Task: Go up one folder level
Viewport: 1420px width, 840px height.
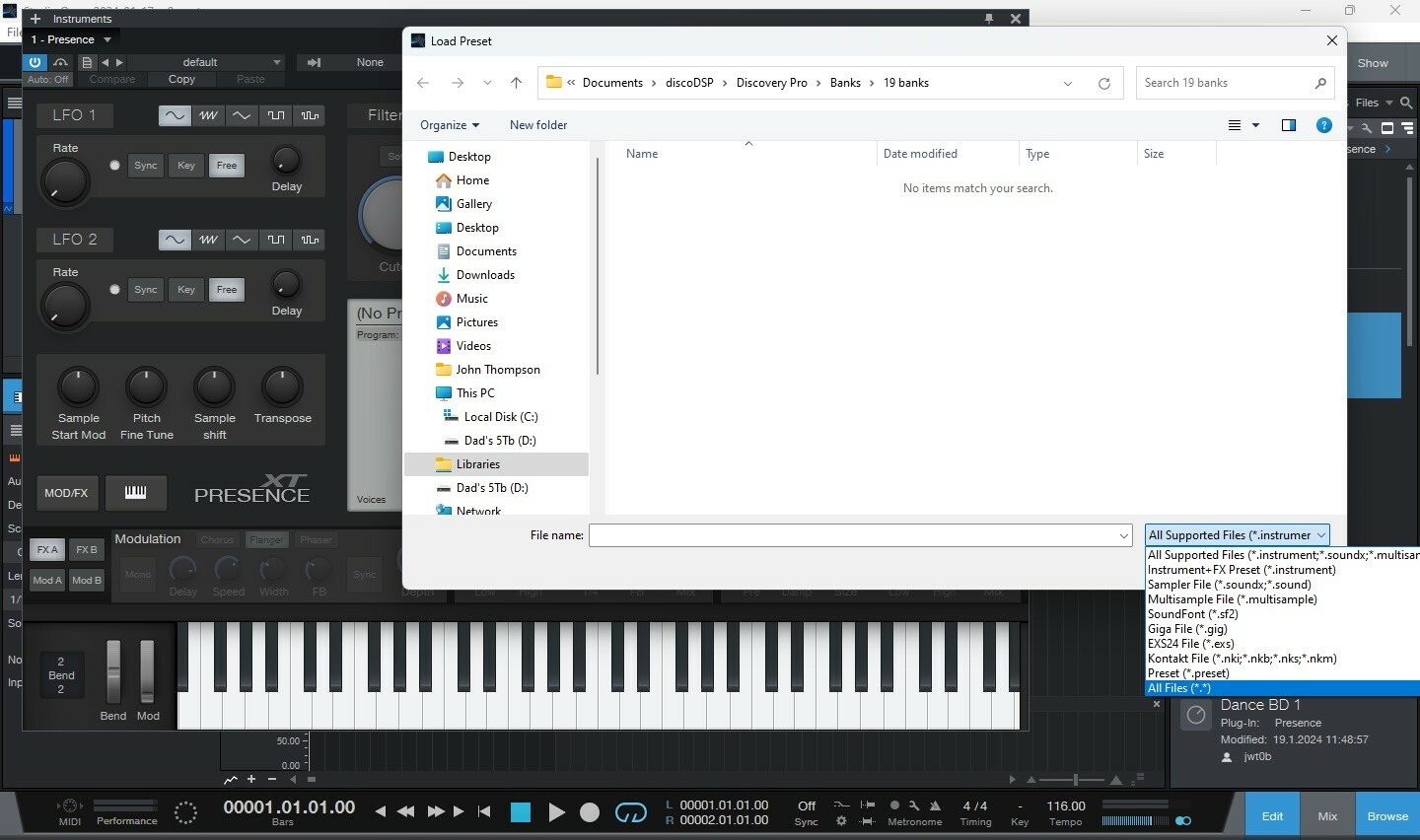Action: tap(516, 83)
